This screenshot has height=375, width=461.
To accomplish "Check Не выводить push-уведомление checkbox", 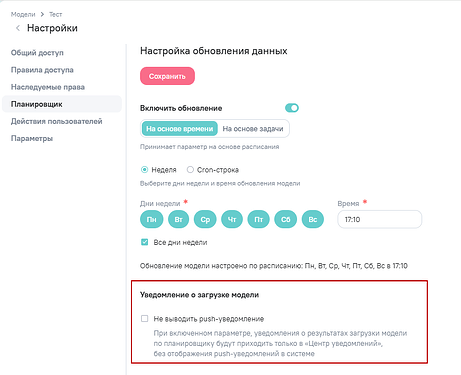I will [x=145, y=319].
